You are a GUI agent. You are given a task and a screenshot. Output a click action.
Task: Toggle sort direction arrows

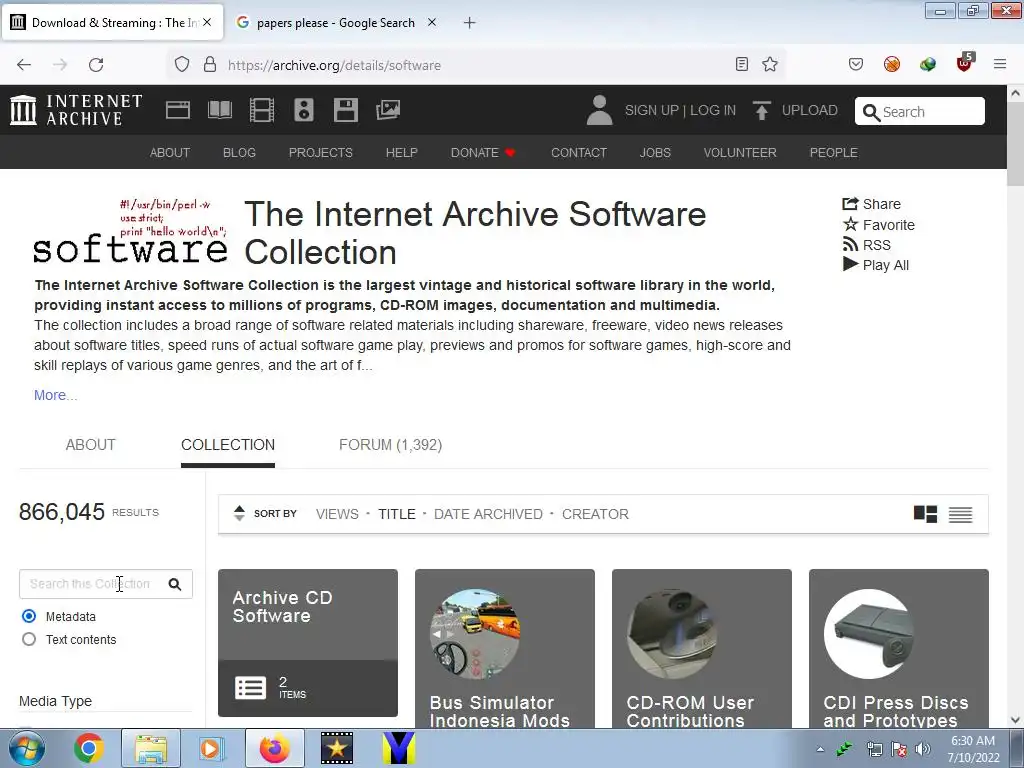coord(240,513)
